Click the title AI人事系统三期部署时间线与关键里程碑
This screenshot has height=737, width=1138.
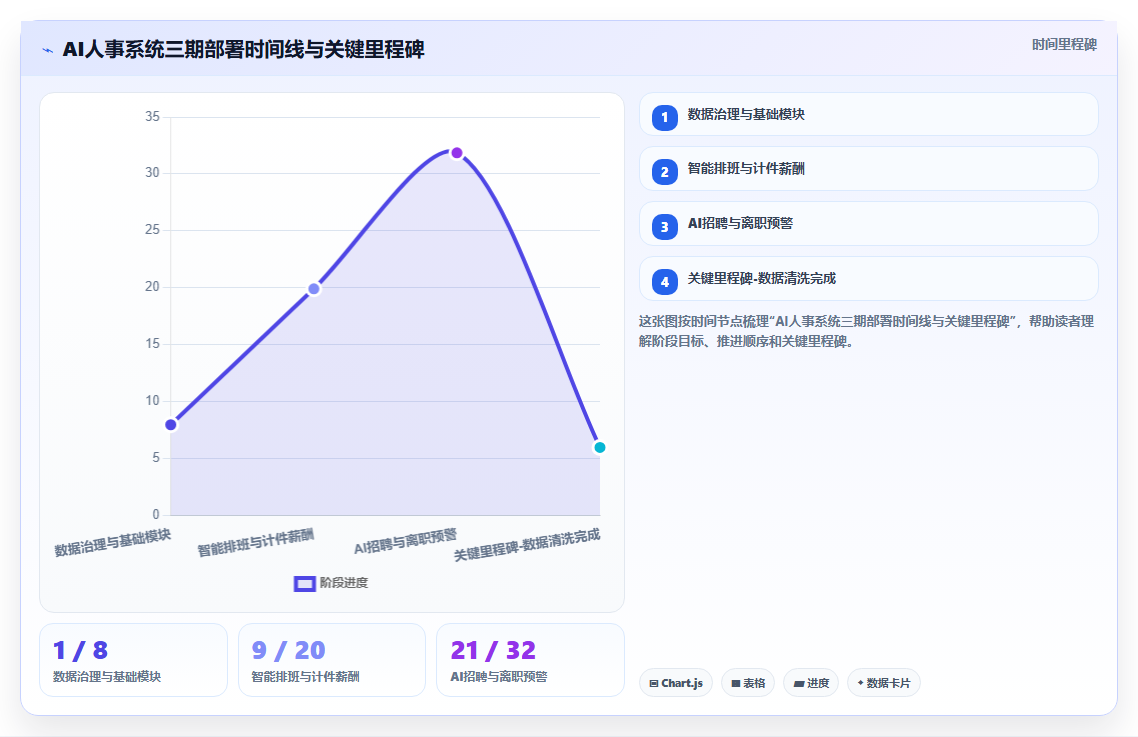[243, 49]
